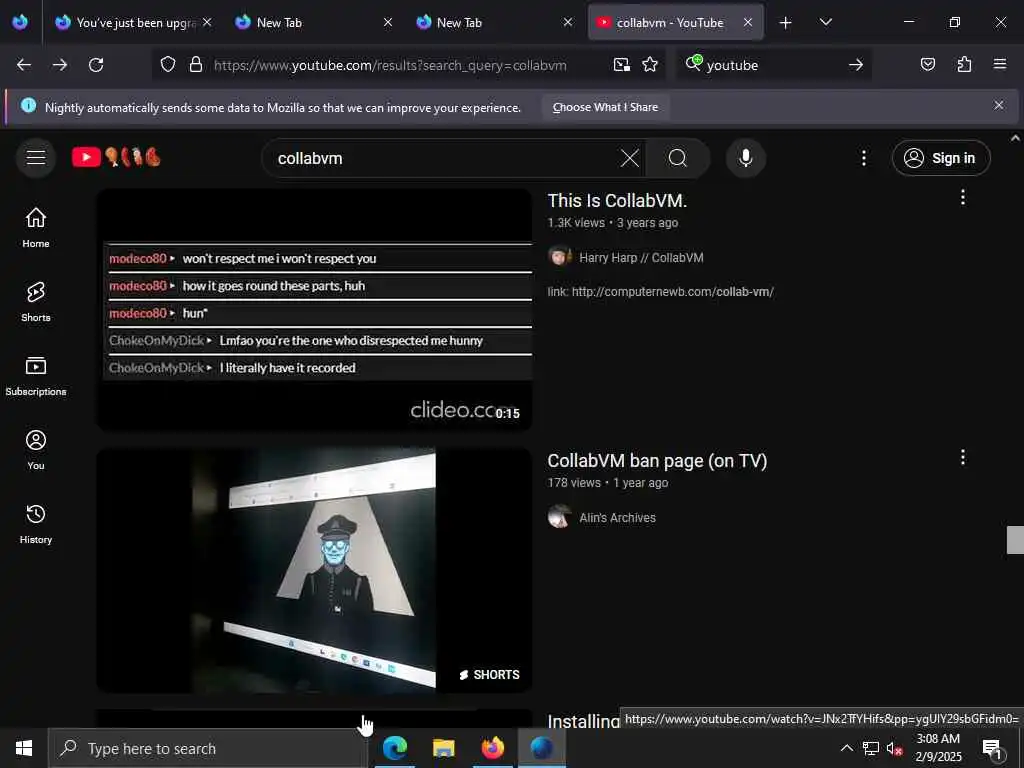Image resolution: width=1024 pixels, height=768 pixels.
Task: Switch to second New Tab
Action: [493, 23]
